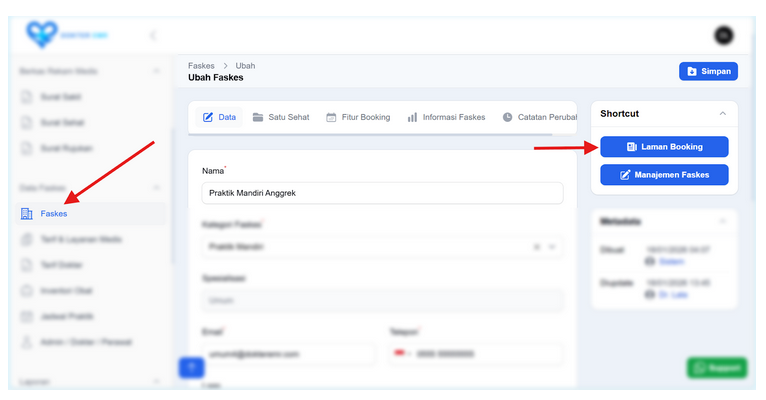Open Surat Sakit in the sidebar

90,97
